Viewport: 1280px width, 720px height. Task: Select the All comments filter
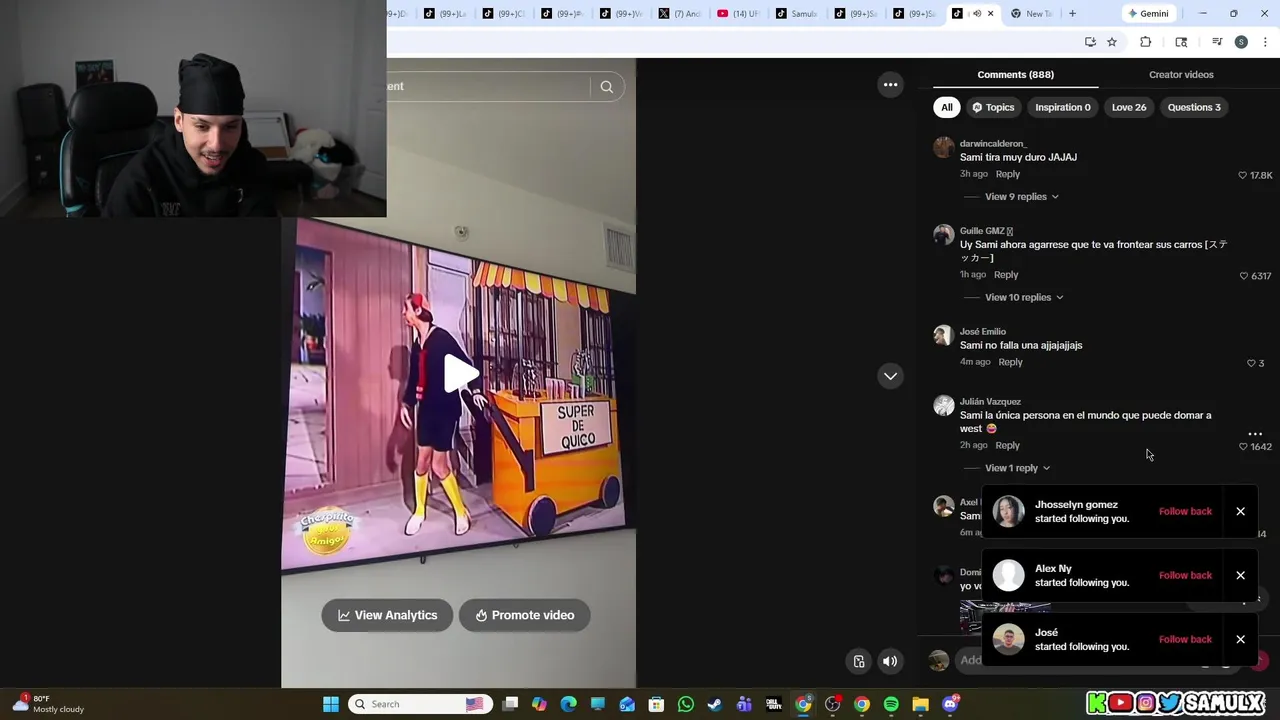coord(946,107)
